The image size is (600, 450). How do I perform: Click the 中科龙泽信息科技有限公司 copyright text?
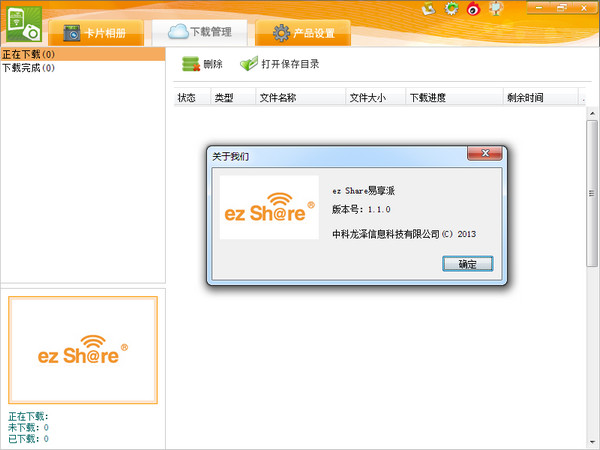(404, 234)
